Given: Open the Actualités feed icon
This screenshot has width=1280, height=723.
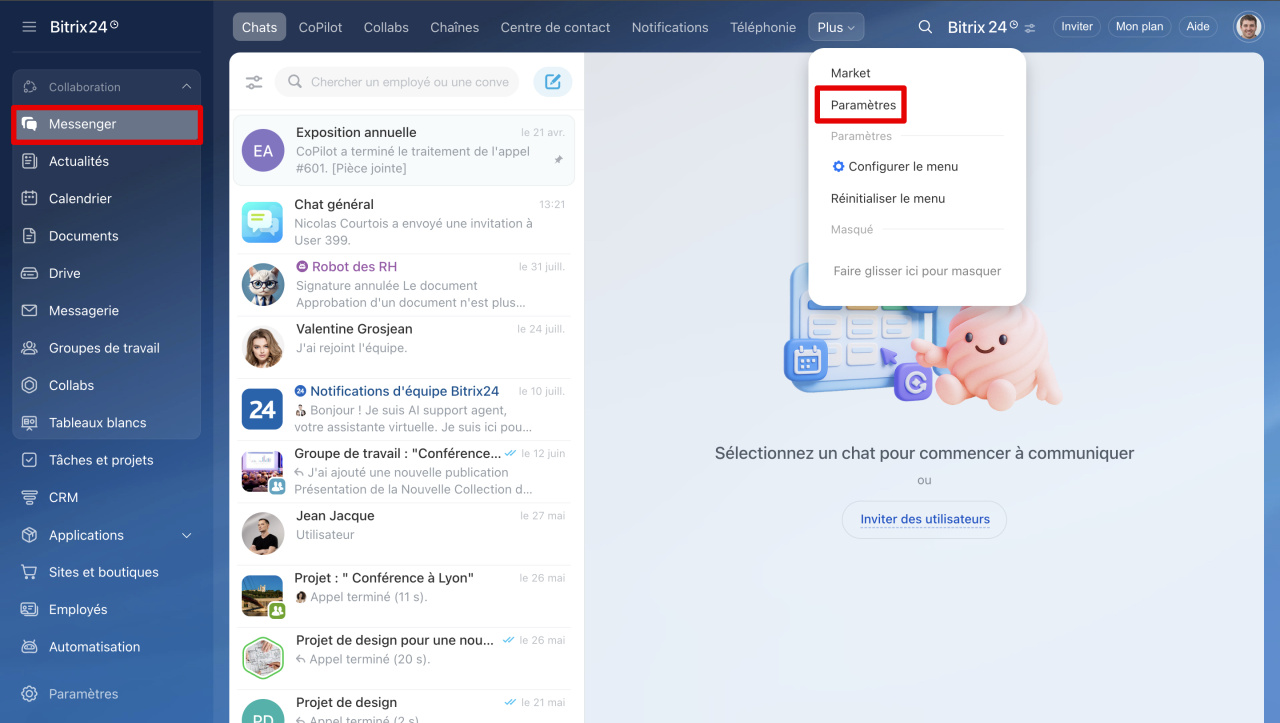Looking at the screenshot, I should click(30, 161).
